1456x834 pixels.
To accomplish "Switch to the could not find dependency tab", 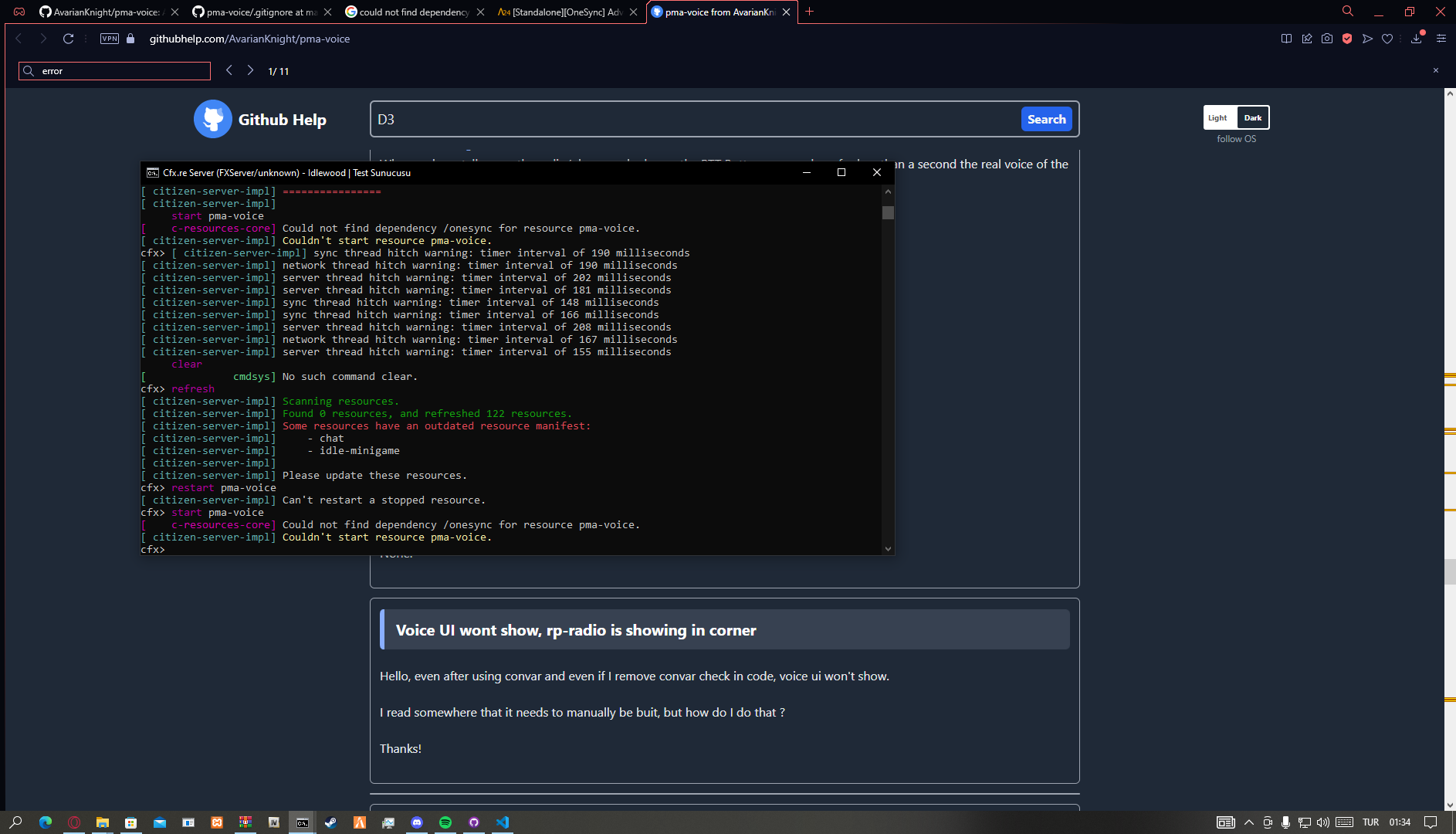I will (409, 12).
